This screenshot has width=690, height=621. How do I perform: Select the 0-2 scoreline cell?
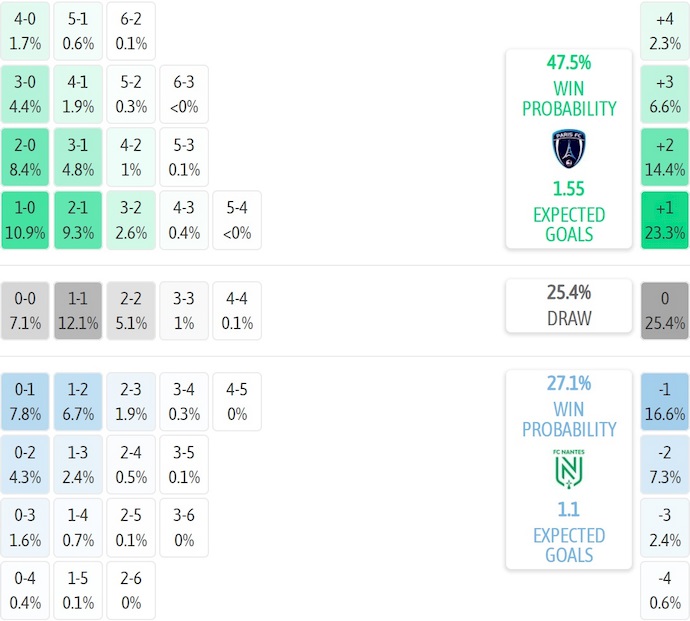(x=25, y=464)
